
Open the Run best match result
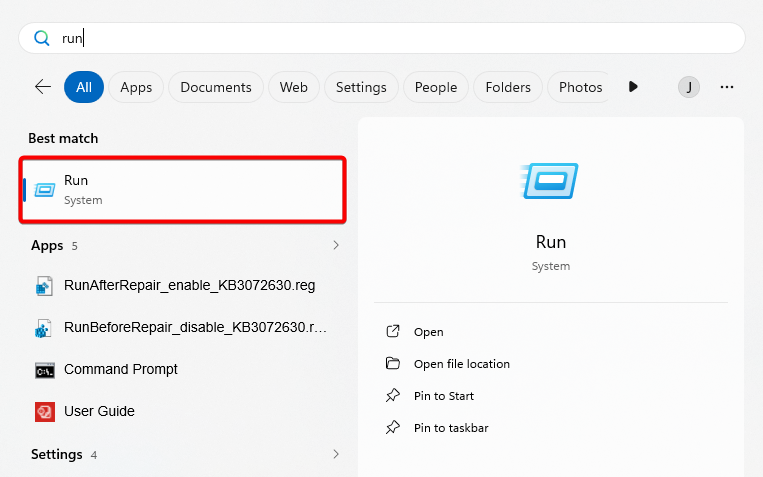tap(182, 190)
